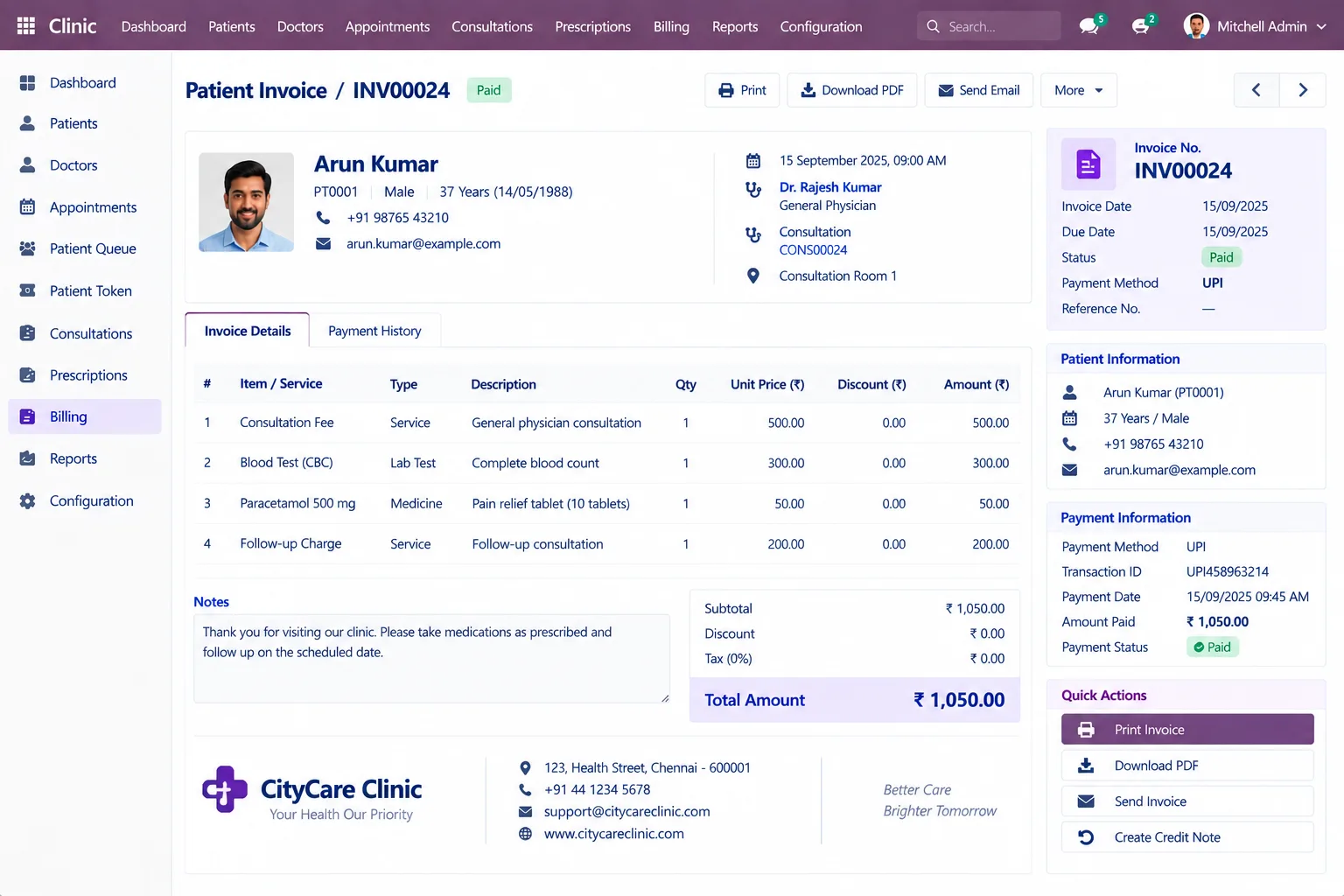
Task: Click the Print Invoice quick action
Action: point(1187,730)
